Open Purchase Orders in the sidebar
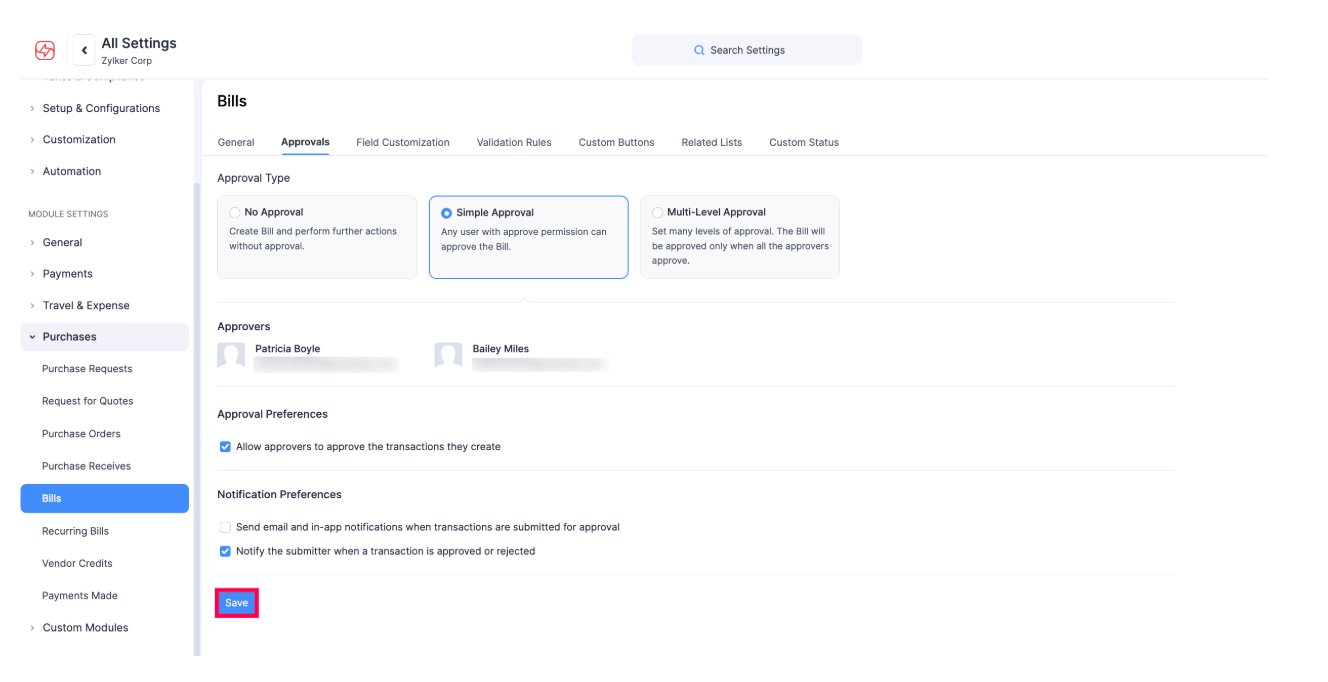The image size is (1328, 682). click(x=81, y=433)
